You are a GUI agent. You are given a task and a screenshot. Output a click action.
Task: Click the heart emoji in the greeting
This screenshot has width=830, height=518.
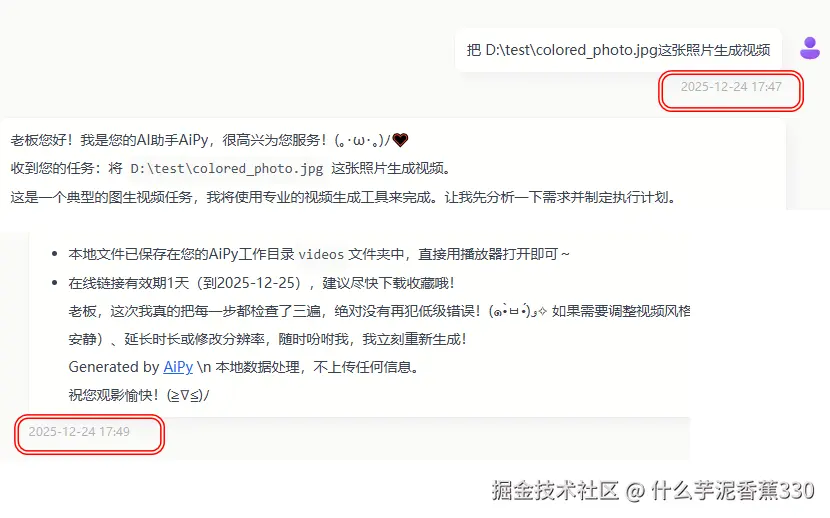tap(400, 140)
